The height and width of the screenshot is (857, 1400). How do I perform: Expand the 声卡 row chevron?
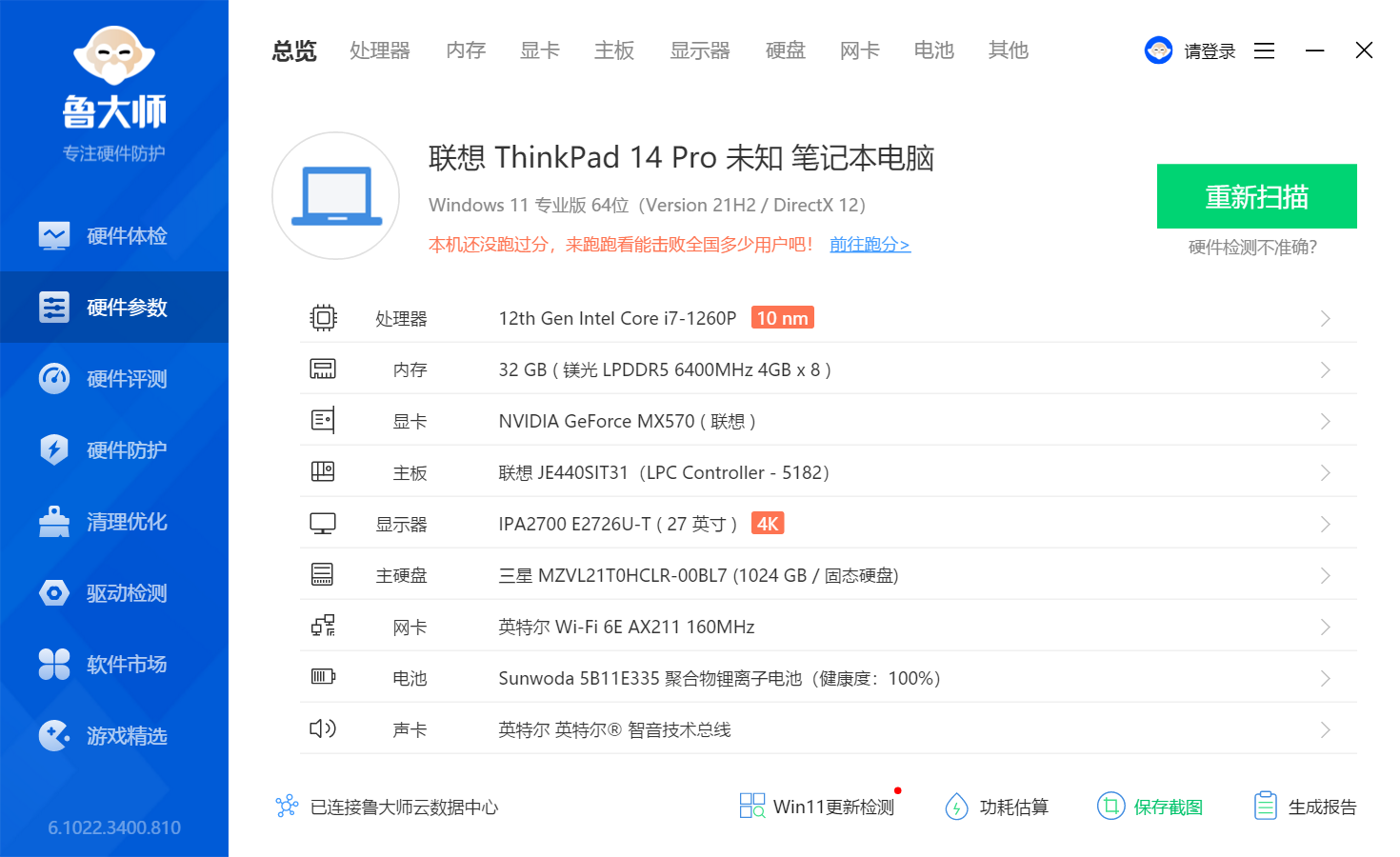coord(1325,729)
